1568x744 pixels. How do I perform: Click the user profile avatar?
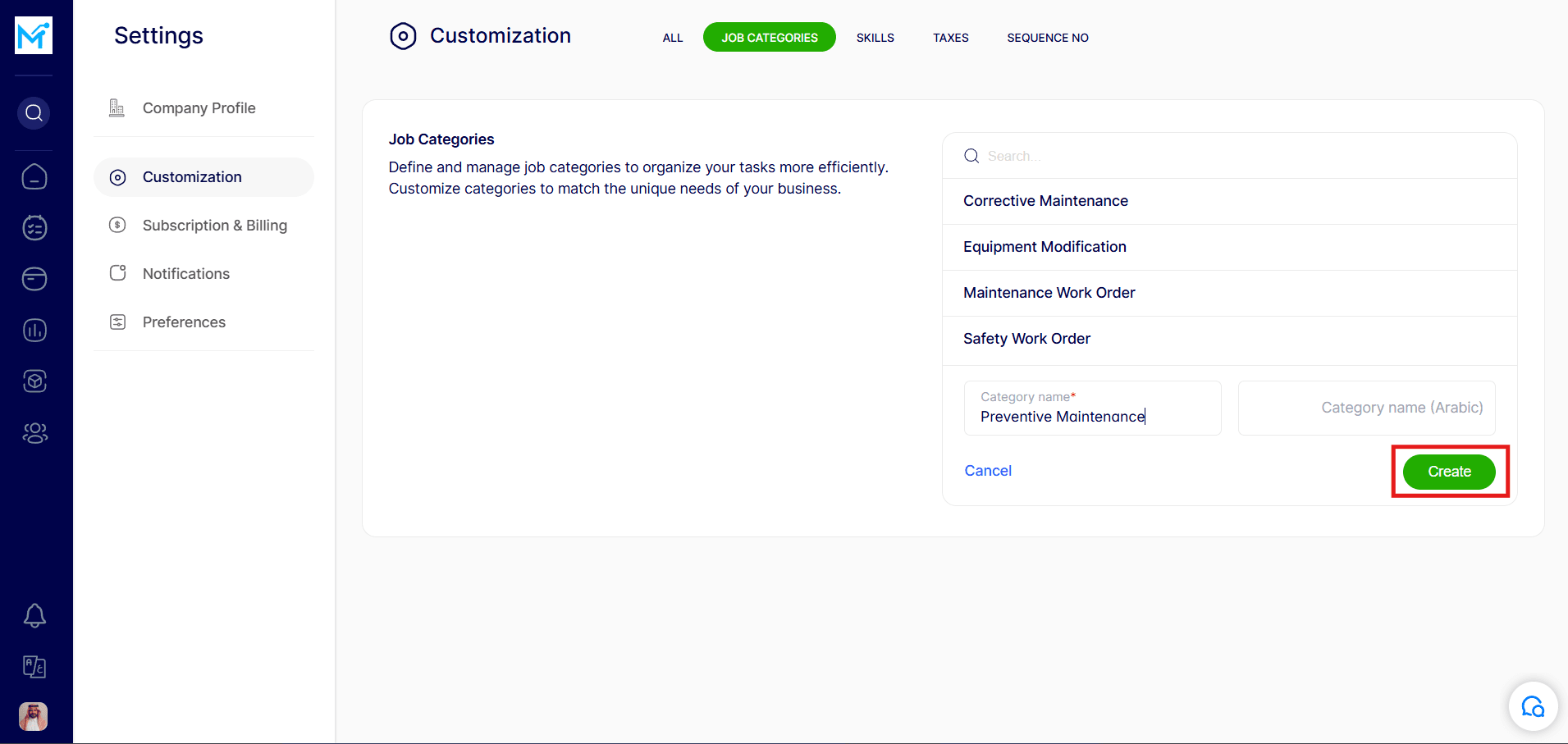coord(34,716)
